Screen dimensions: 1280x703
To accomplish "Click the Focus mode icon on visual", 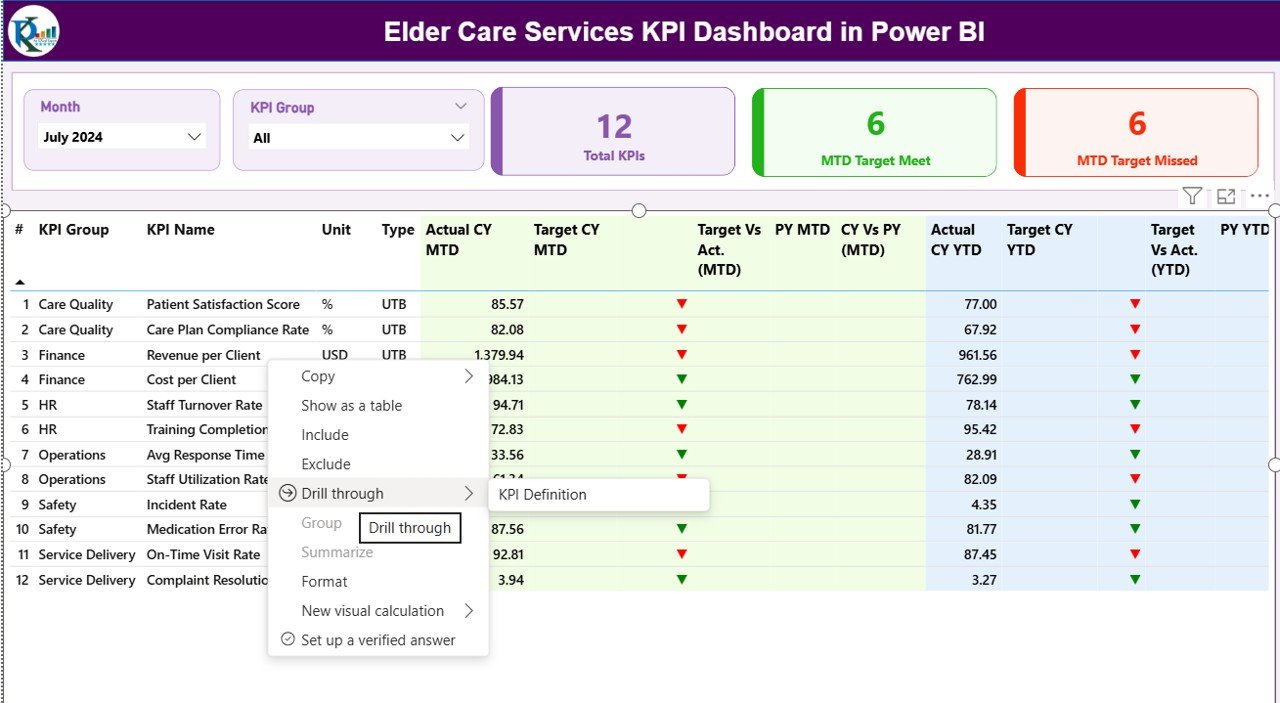I will [x=1226, y=196].
